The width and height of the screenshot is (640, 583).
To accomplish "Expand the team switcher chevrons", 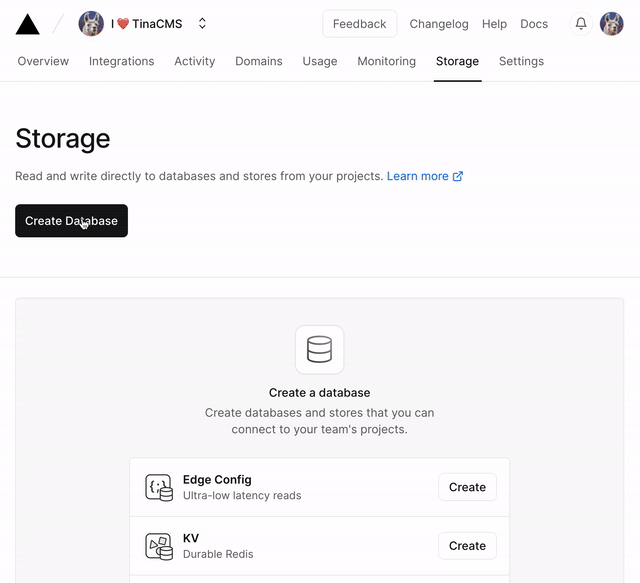I will coord(202,24).
